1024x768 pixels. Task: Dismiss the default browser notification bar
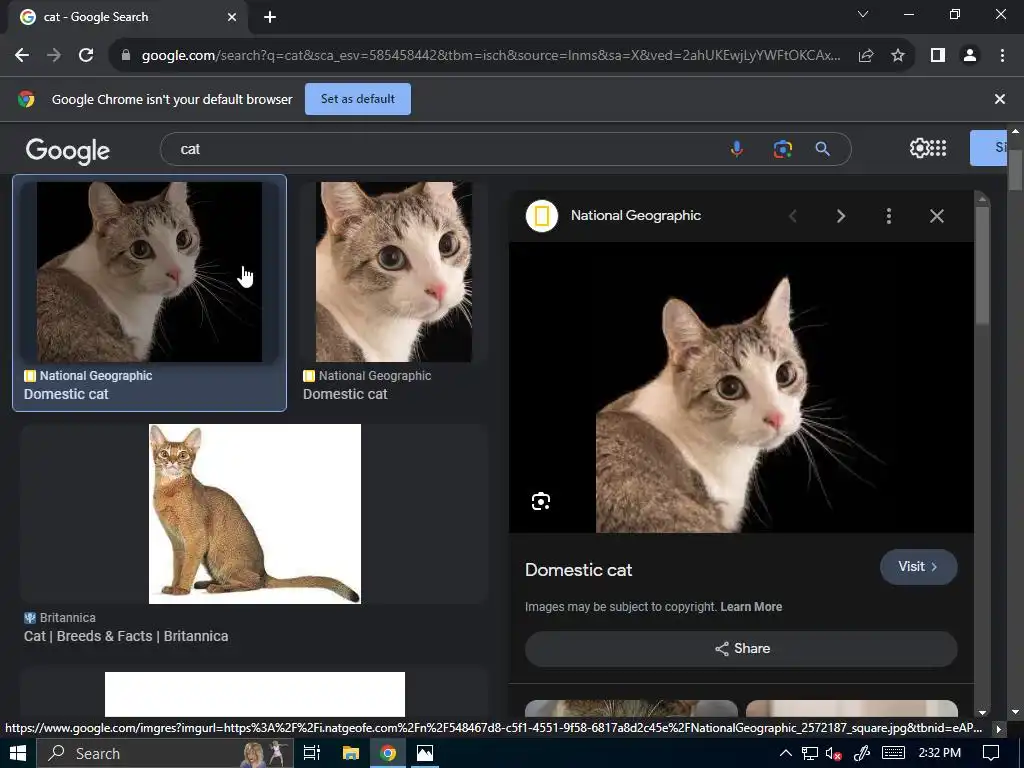(1000, 99)
